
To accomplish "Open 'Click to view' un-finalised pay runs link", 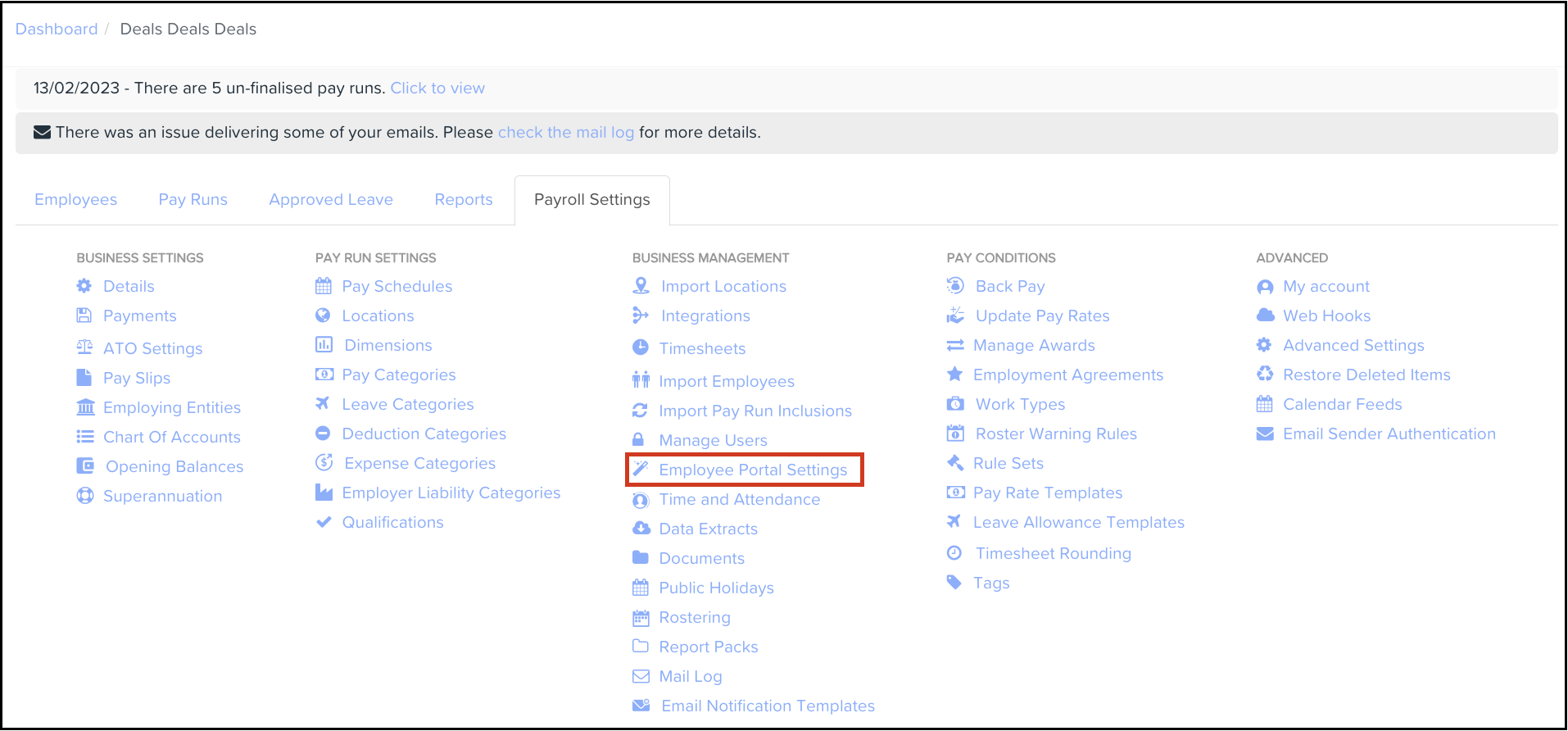I will pos(437,88).
